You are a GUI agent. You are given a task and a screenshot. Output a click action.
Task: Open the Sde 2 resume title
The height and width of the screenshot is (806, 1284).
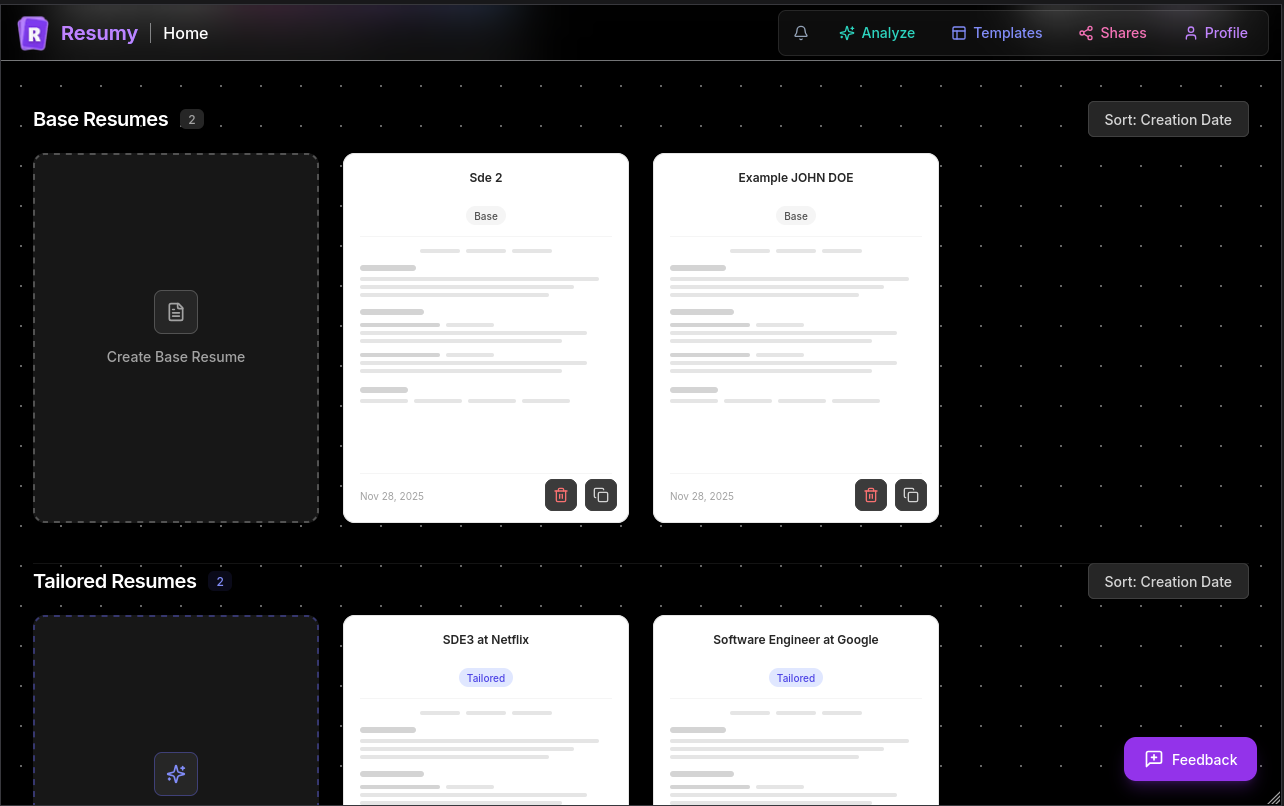coord(486,178)
